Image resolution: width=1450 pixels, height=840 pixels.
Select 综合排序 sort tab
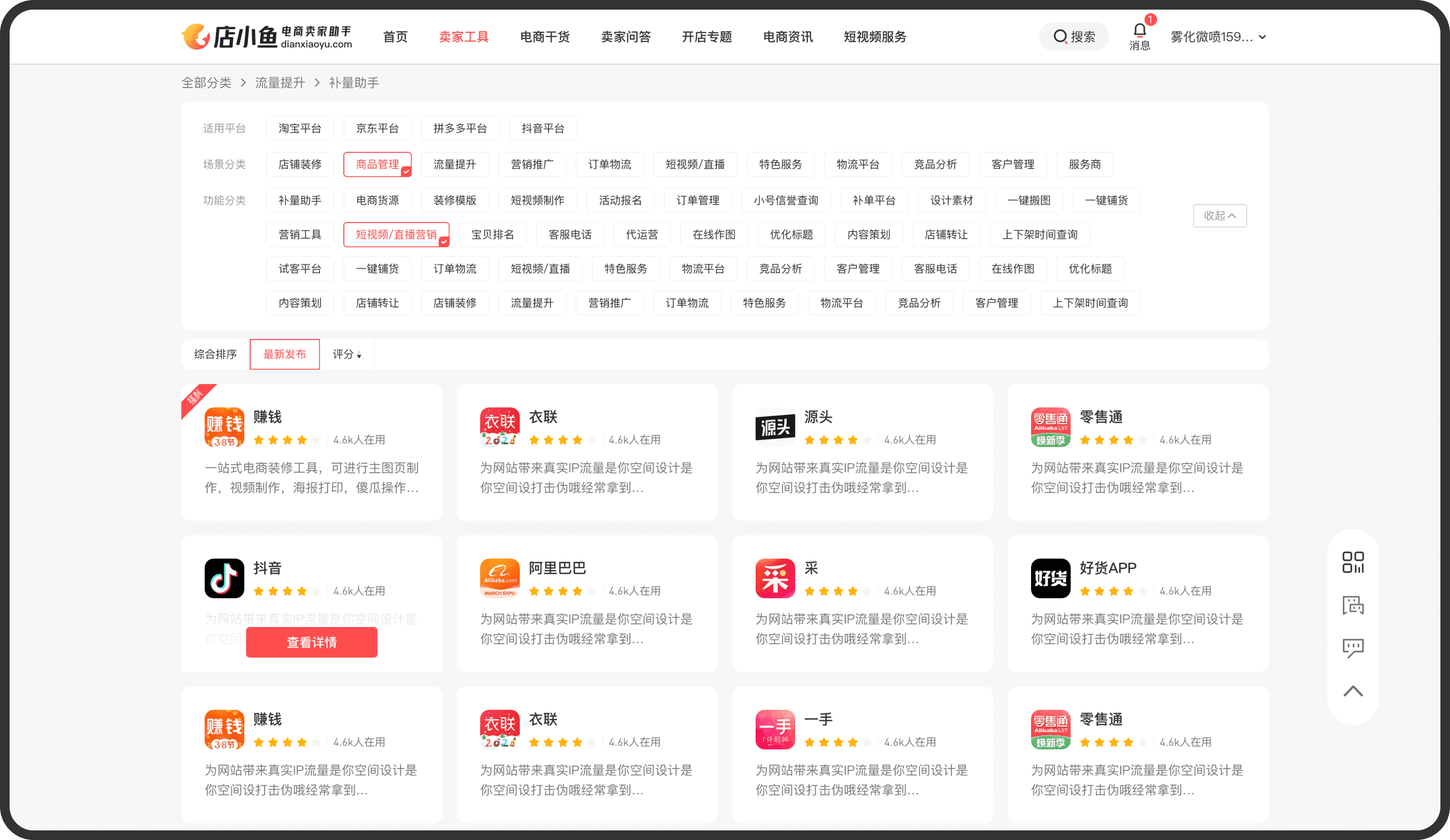click(215, 354)
